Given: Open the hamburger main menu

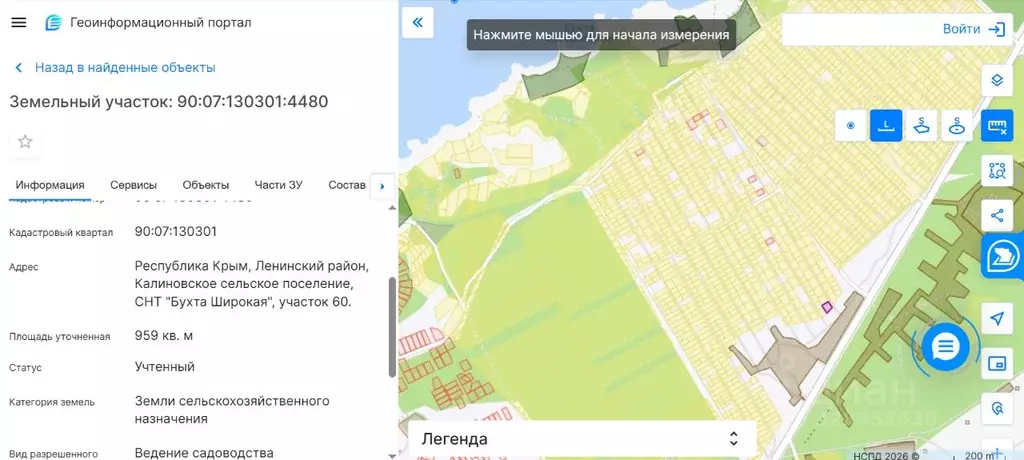Looking at the screenshot, I should click(x=18, y=23).
